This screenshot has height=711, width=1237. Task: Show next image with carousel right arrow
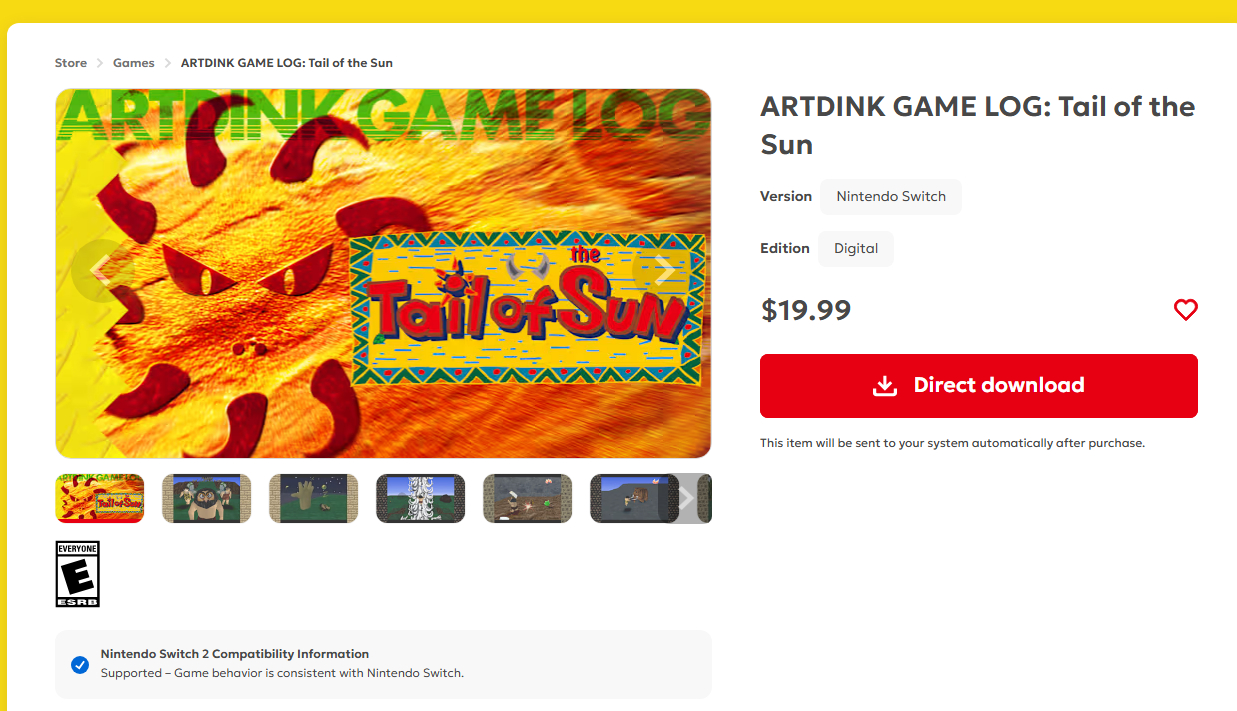click(664, 271)
